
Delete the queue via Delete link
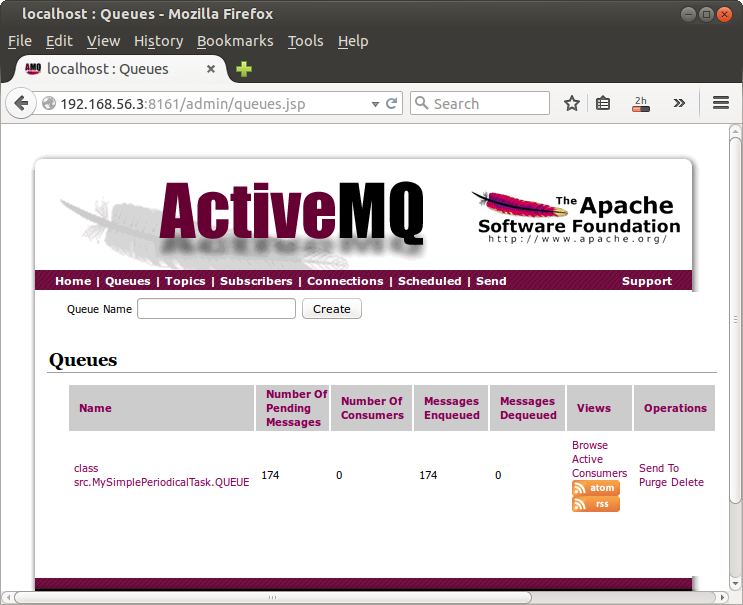(x=688, y=482)
